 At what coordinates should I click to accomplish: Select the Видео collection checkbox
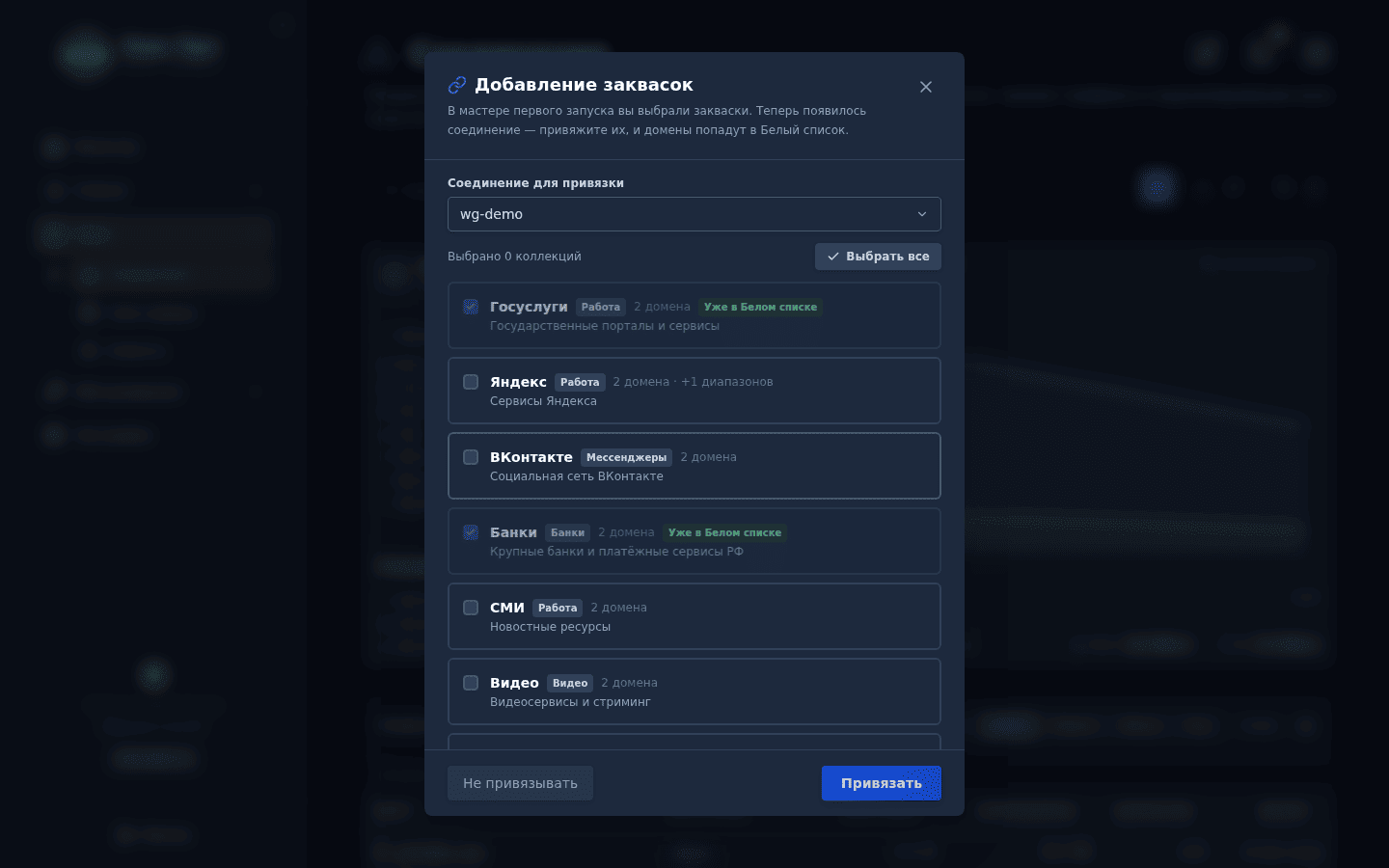[471, 683]
